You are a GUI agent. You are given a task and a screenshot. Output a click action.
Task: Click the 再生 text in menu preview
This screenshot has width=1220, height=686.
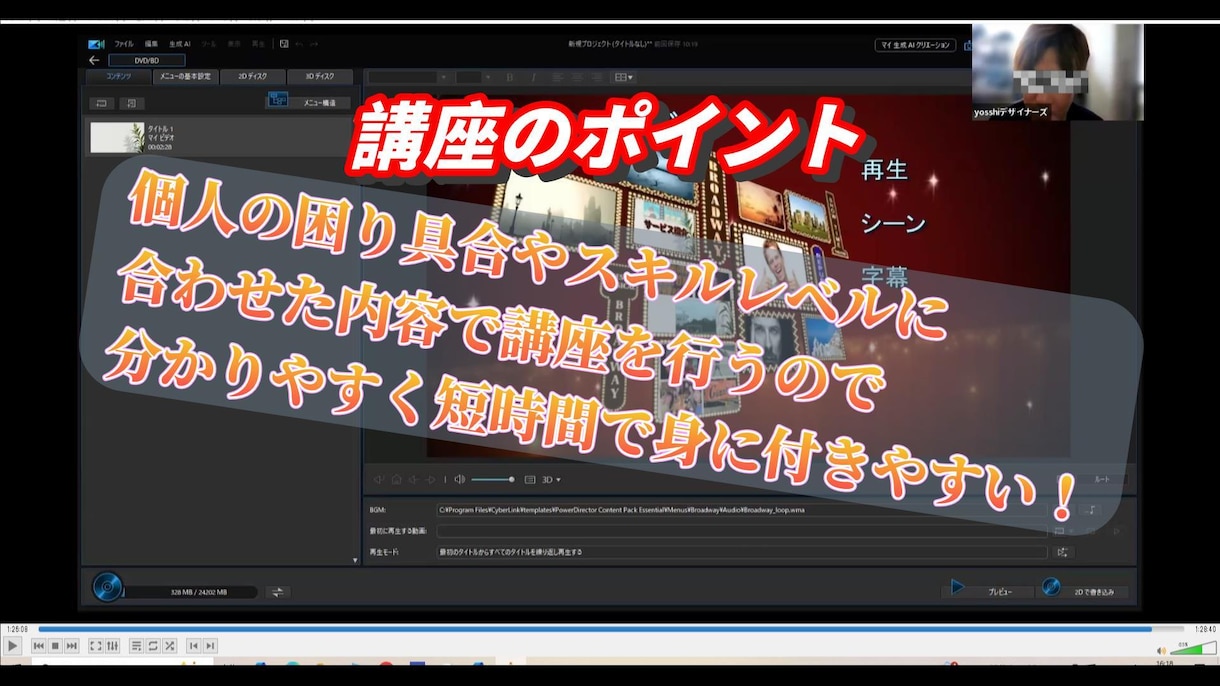click(x=884, y=170)
